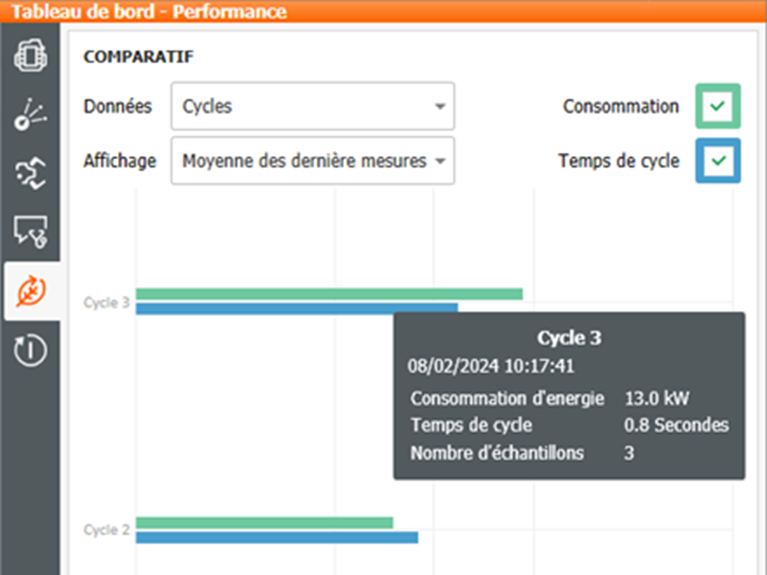This screenshot has height=575, width=767.
Task: Click the Cycle 2 axis label
Action: [106, 530]
